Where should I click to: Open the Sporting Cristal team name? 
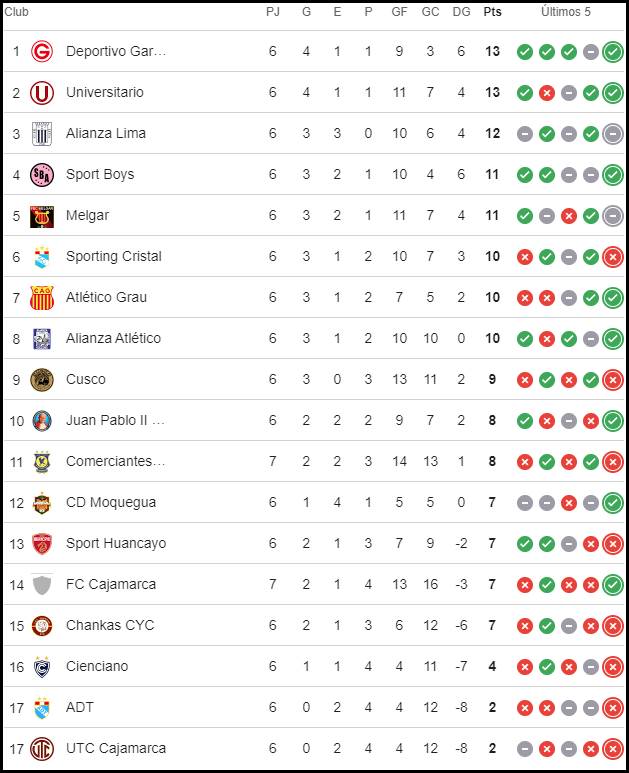click(x=114, y=256)
